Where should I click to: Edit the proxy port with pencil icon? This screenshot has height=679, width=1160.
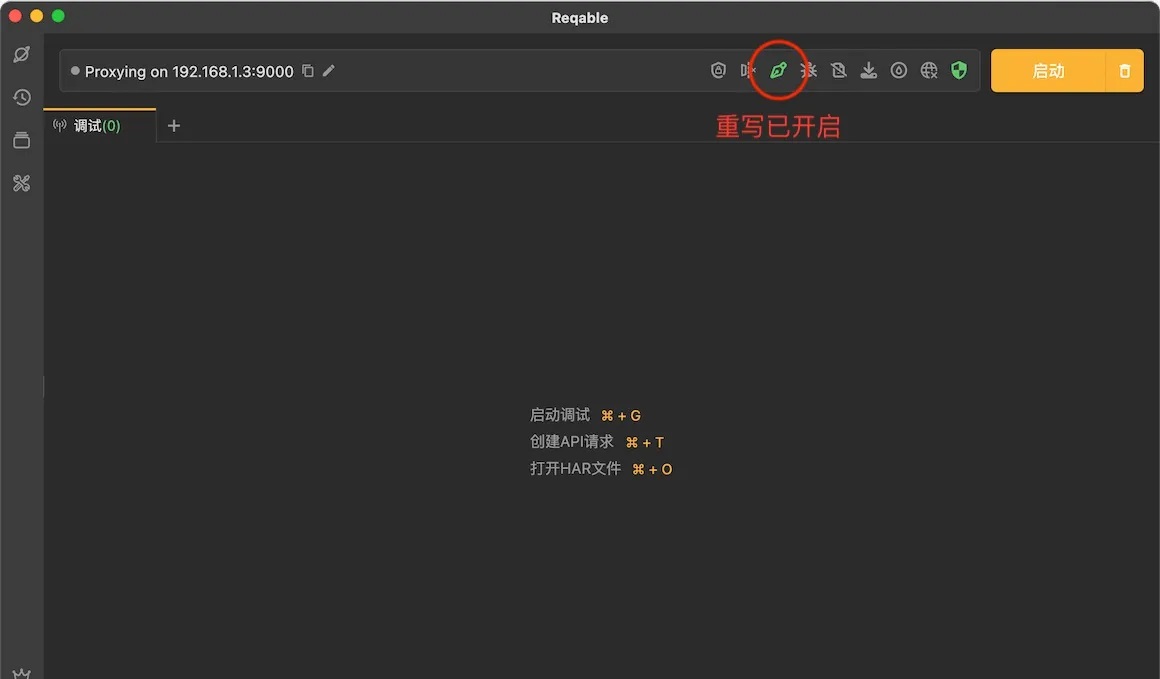(x=328, y=71)
